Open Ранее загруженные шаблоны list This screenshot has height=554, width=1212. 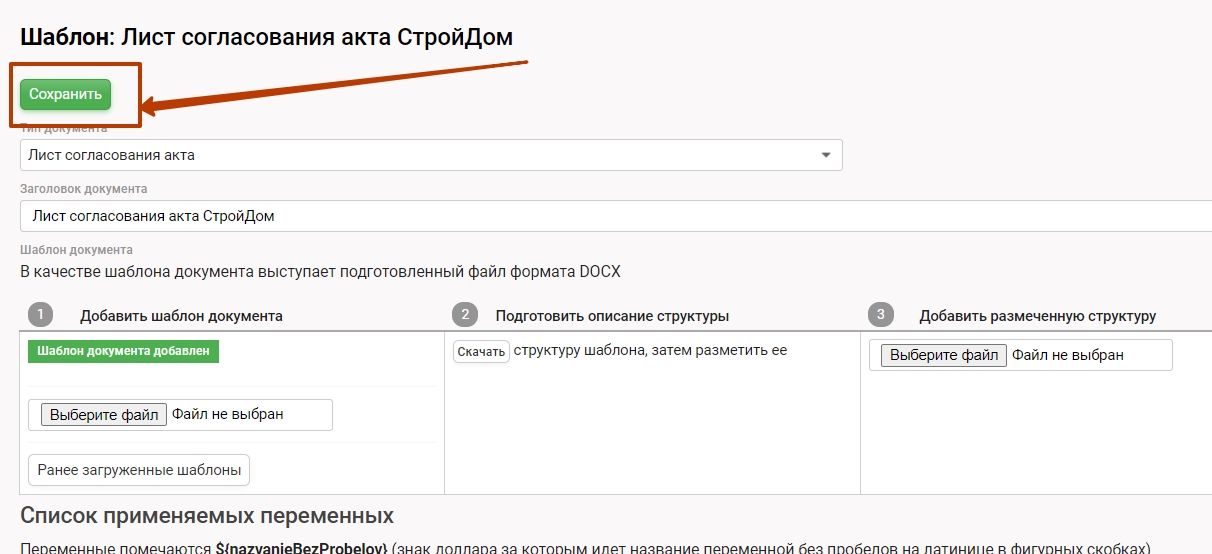(139, 469)
